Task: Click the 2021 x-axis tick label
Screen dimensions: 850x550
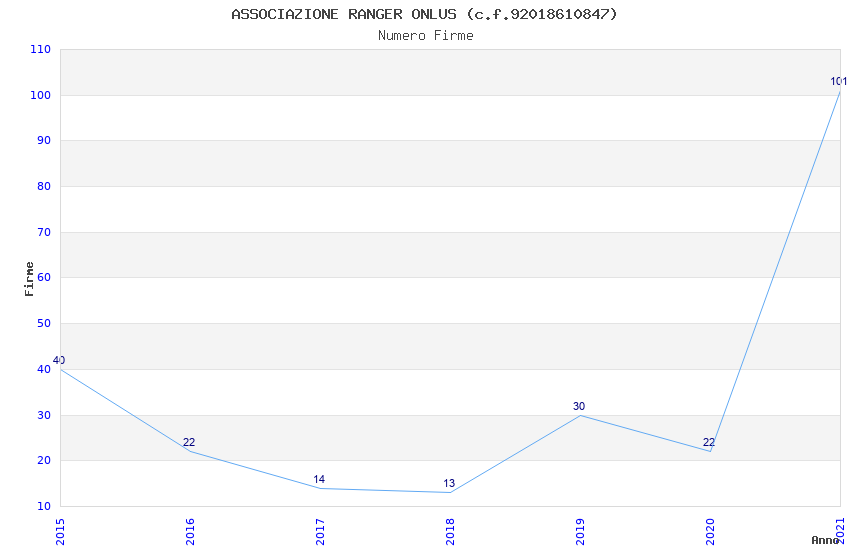Action: (x=840, y=532)
